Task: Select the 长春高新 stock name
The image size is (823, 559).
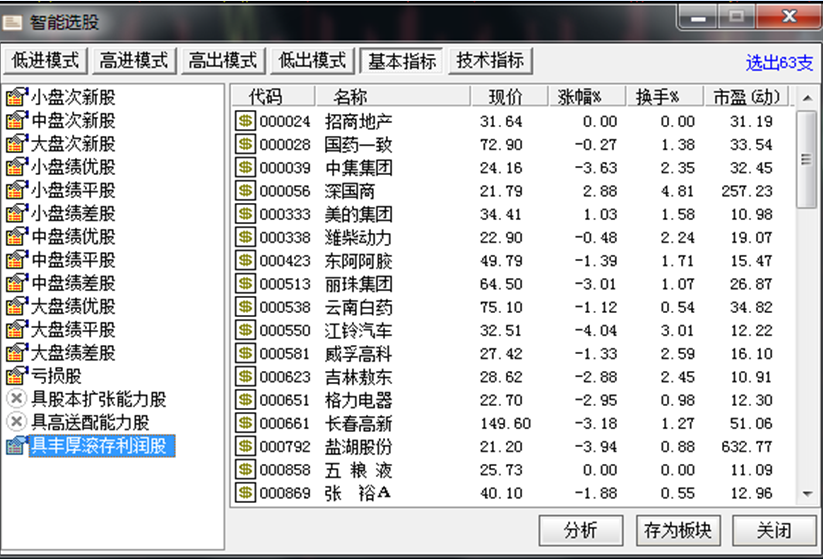Action: [358, 423]
